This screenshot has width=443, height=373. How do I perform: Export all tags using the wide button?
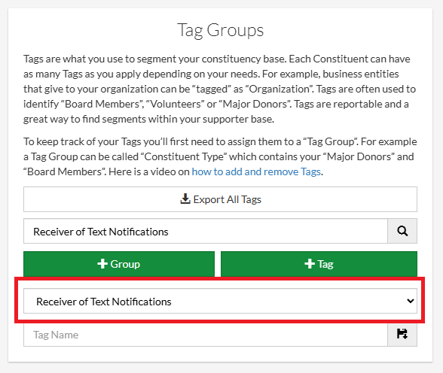point(220,199)
